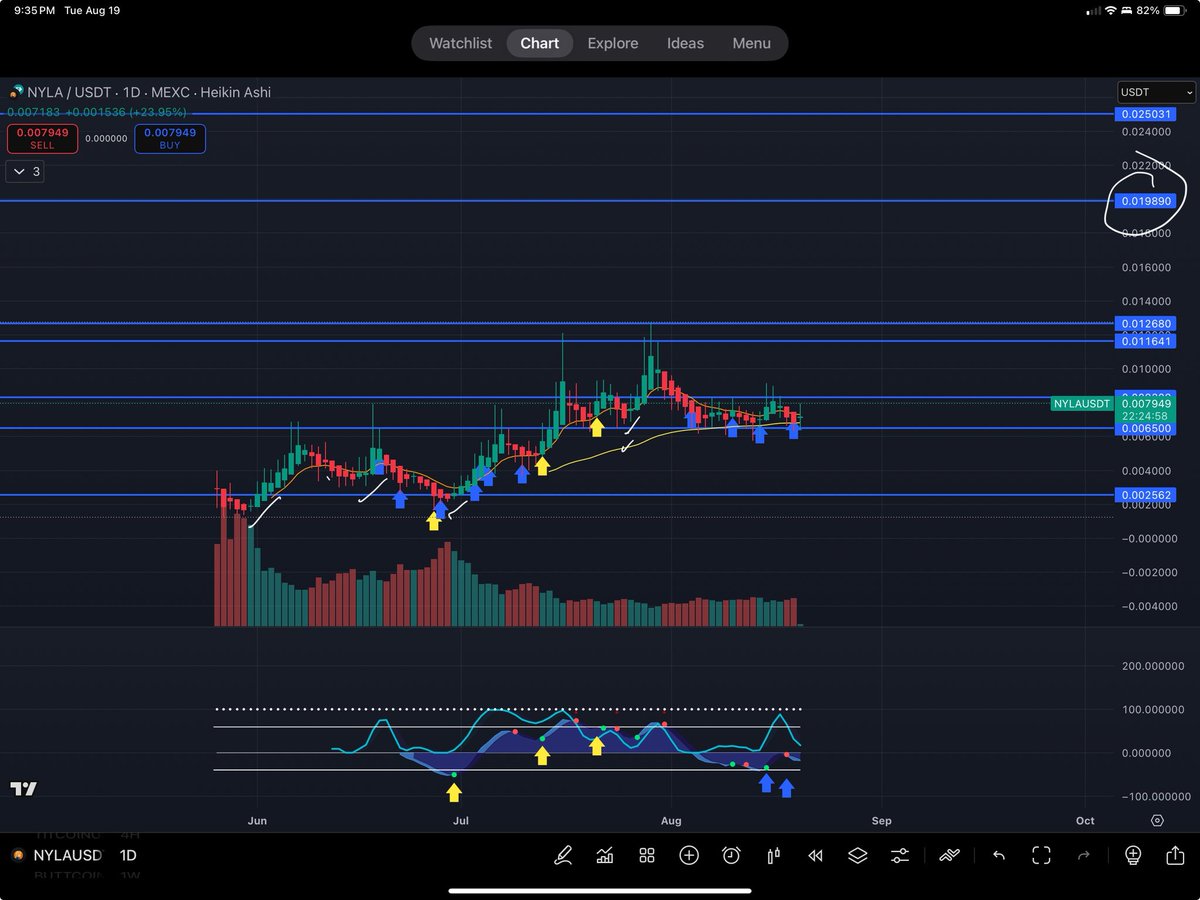This screenshot has height=900, width=1200.
Task: Open the USDT currency dropdown
Action: click(x=1156, y=92)
